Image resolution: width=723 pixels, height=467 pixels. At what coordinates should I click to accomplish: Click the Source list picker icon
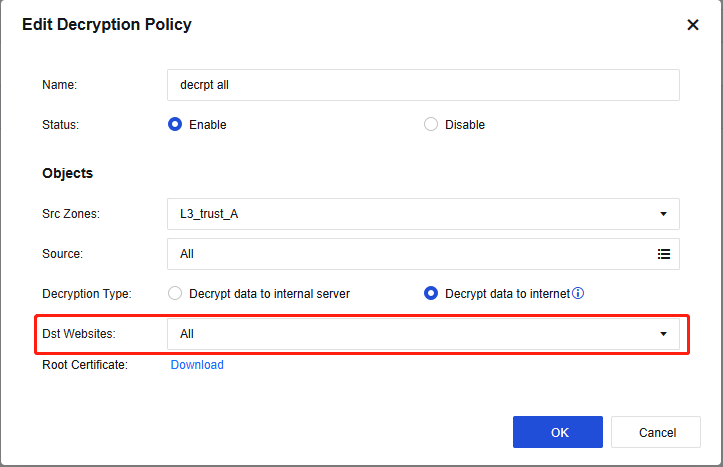[663, 254]
